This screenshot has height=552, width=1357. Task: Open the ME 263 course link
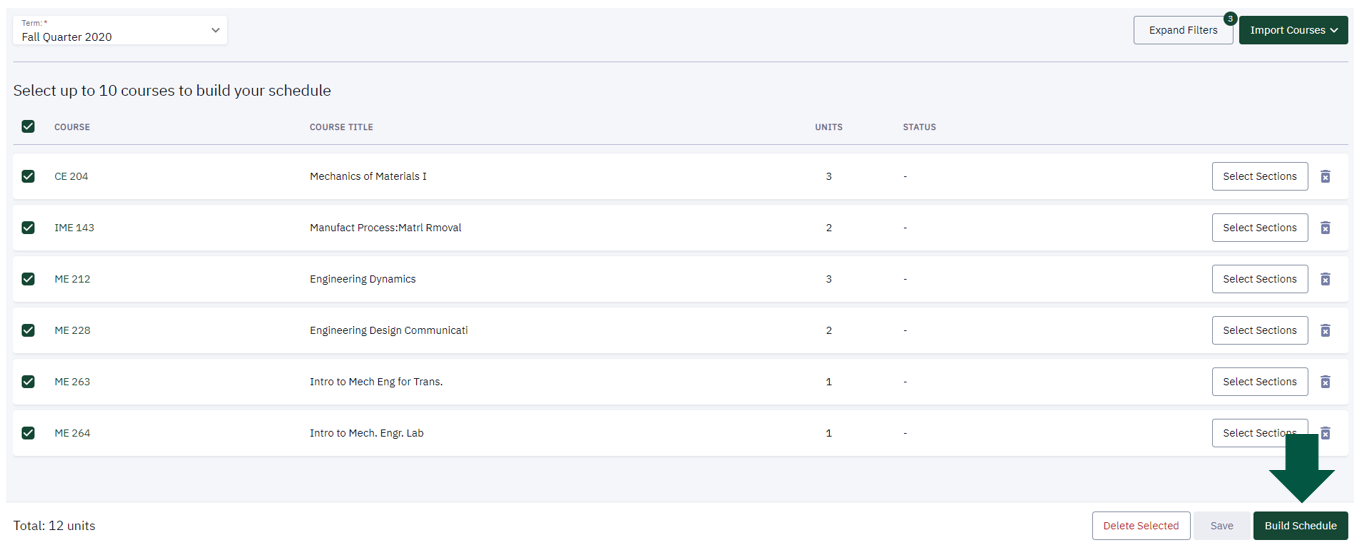[72, 382]
